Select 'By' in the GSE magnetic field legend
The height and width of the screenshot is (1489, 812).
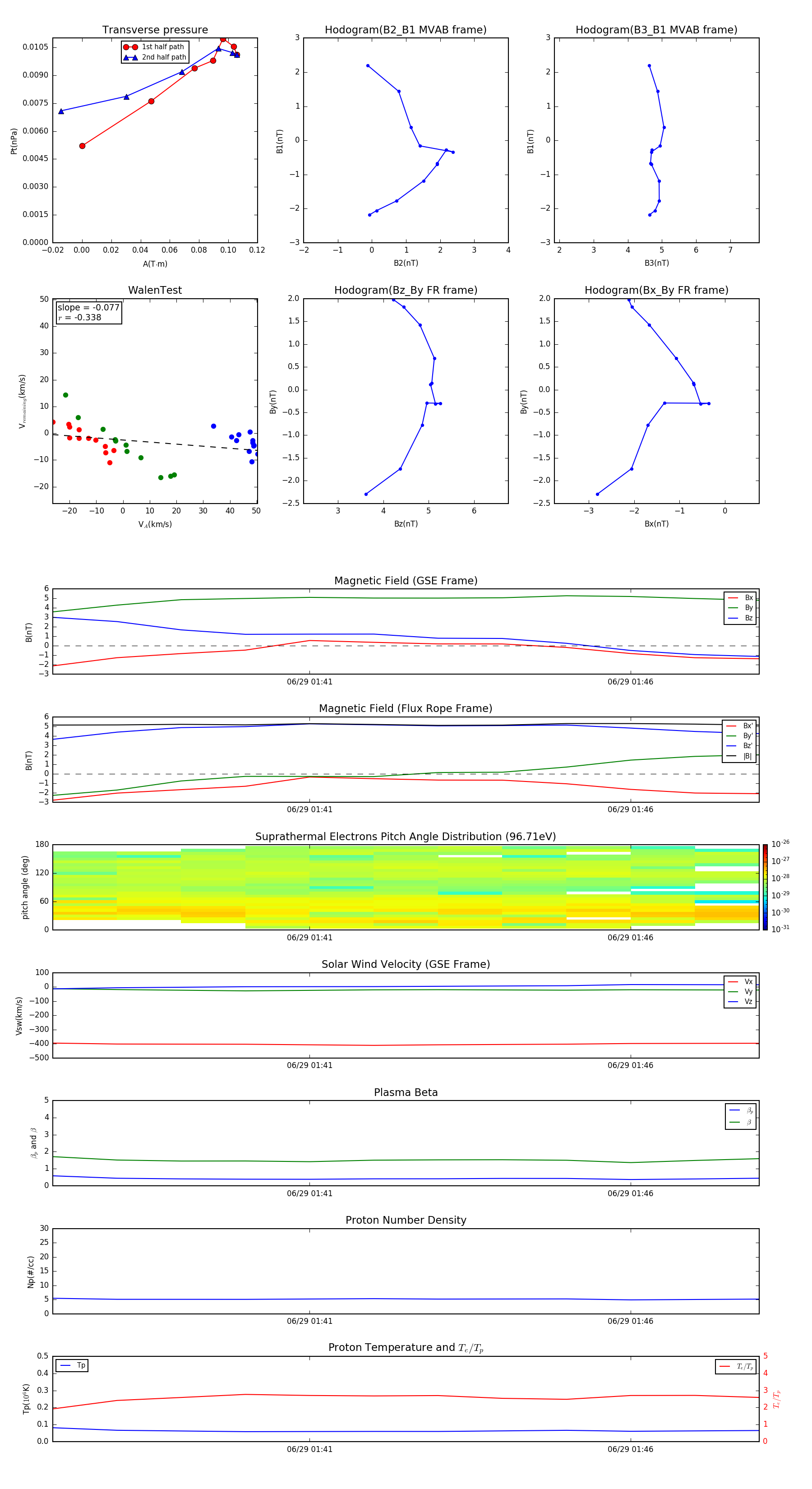tap(740, 607)
